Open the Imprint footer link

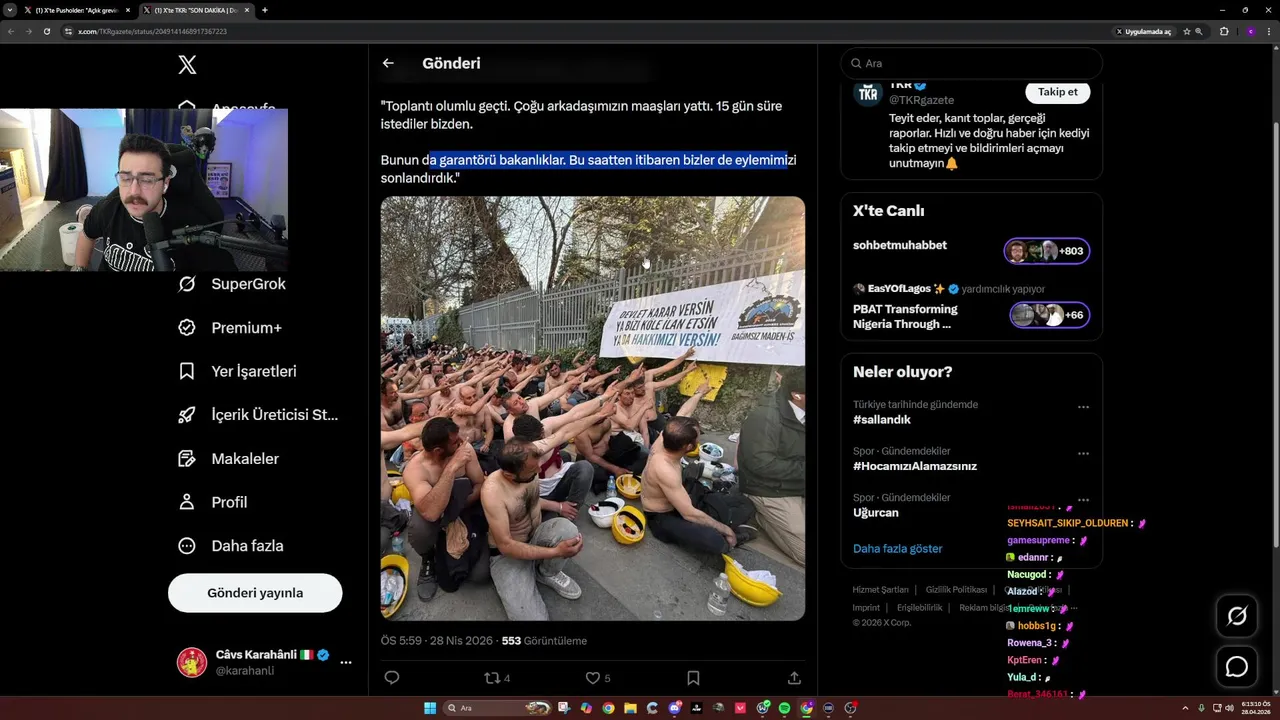coord(866,607)
